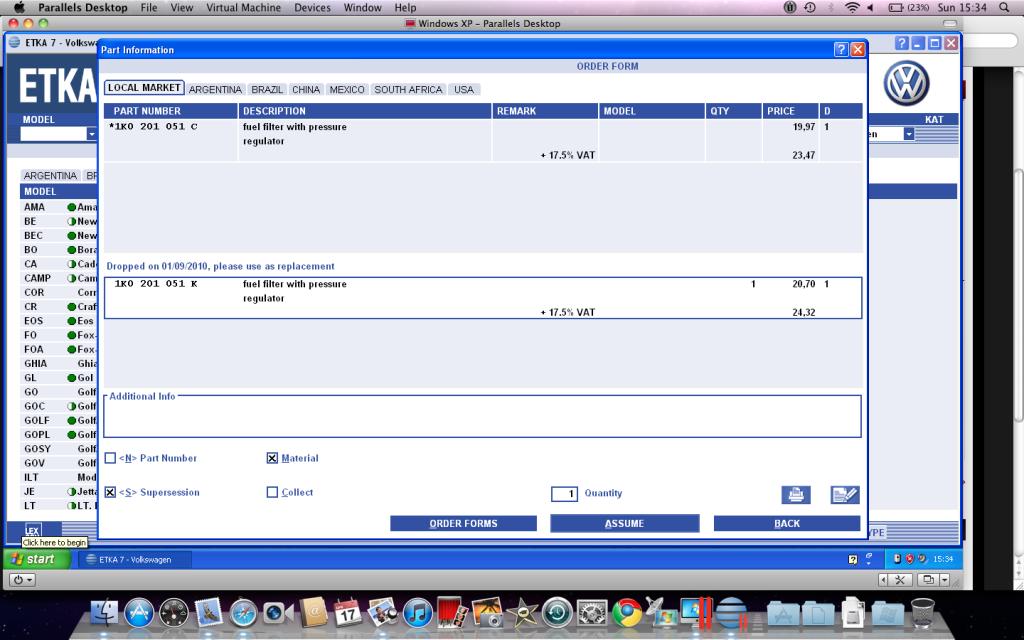This screenshot has height=640, width=1024.
Task: Click the Parallels configure tools button
Action: [899, 580]
